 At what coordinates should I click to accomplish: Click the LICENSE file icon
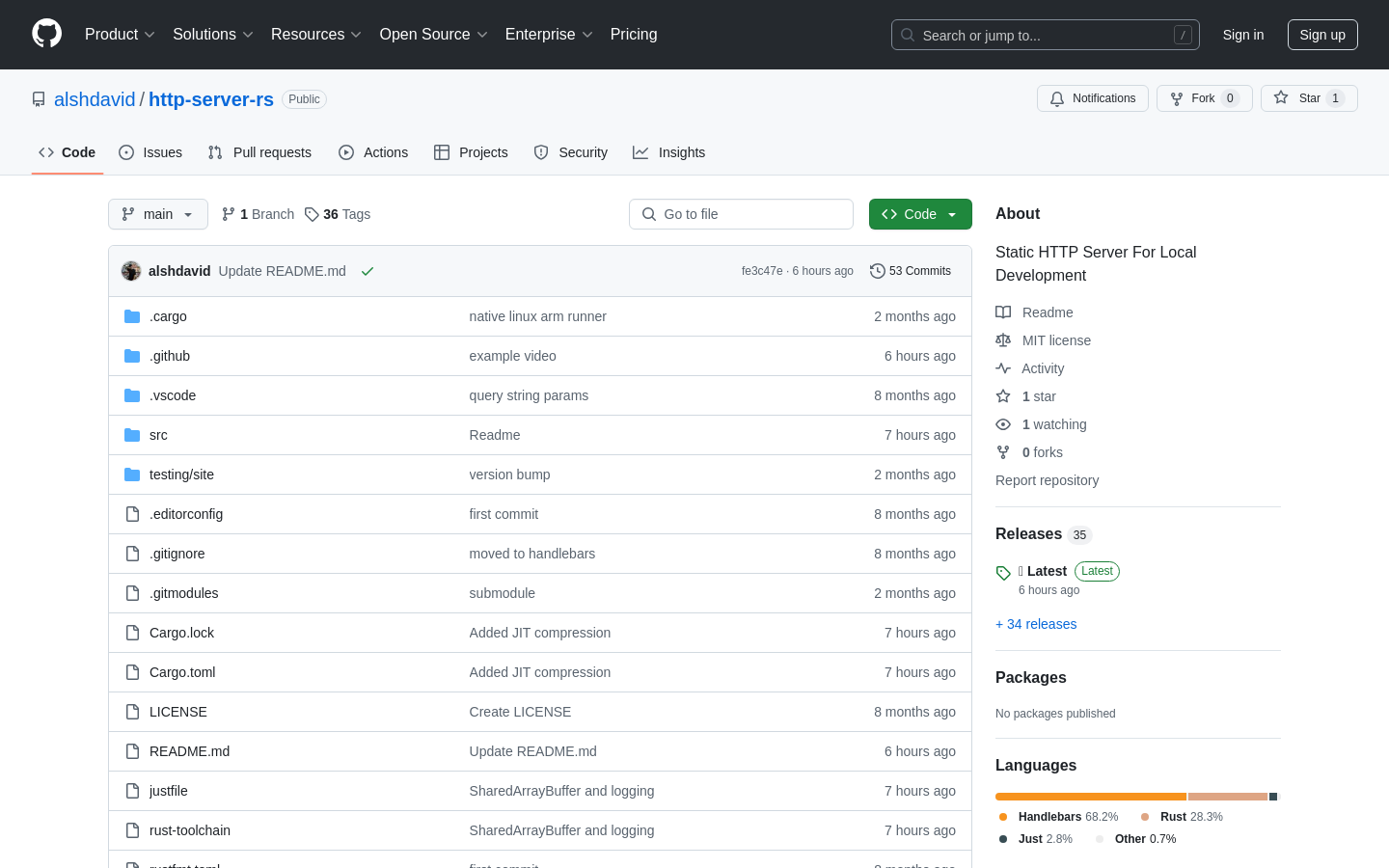click(132, 712)
